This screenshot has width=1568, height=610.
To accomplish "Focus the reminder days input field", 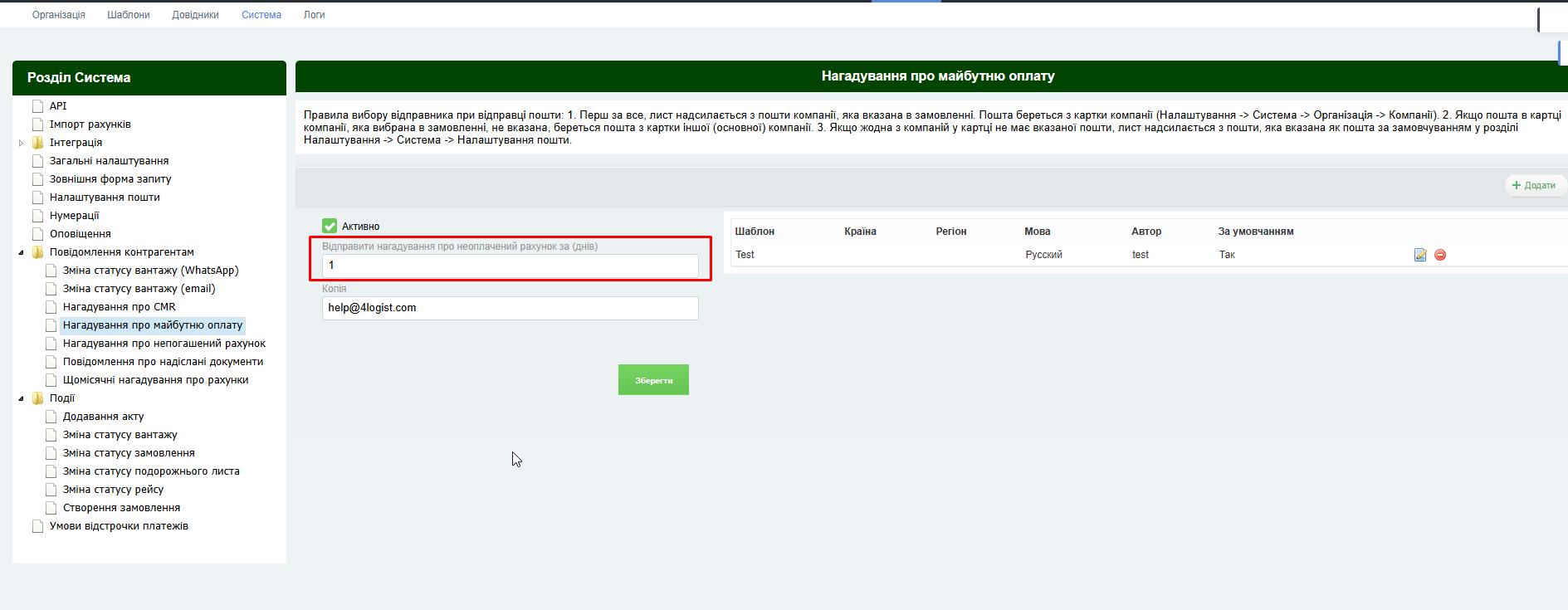I will pos(510,266).
